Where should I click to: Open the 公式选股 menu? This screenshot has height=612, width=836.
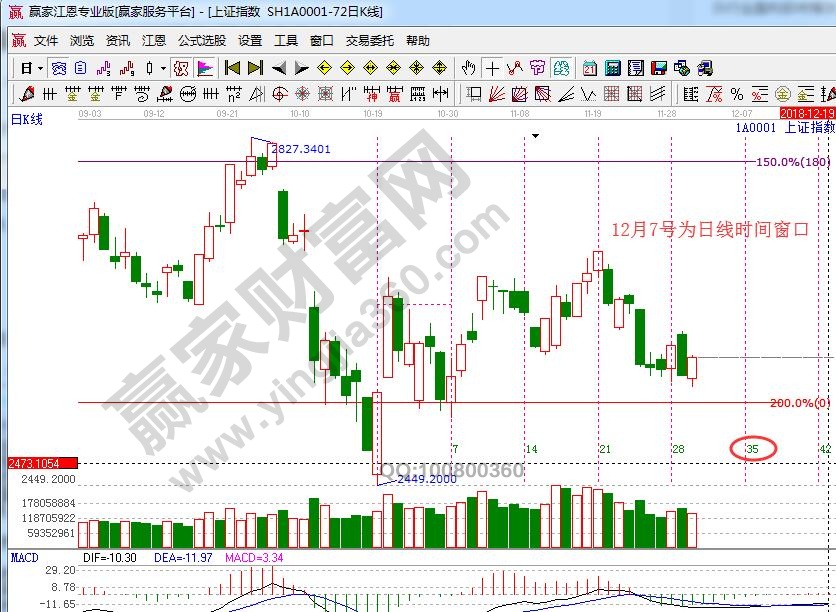tap(201, 41)
